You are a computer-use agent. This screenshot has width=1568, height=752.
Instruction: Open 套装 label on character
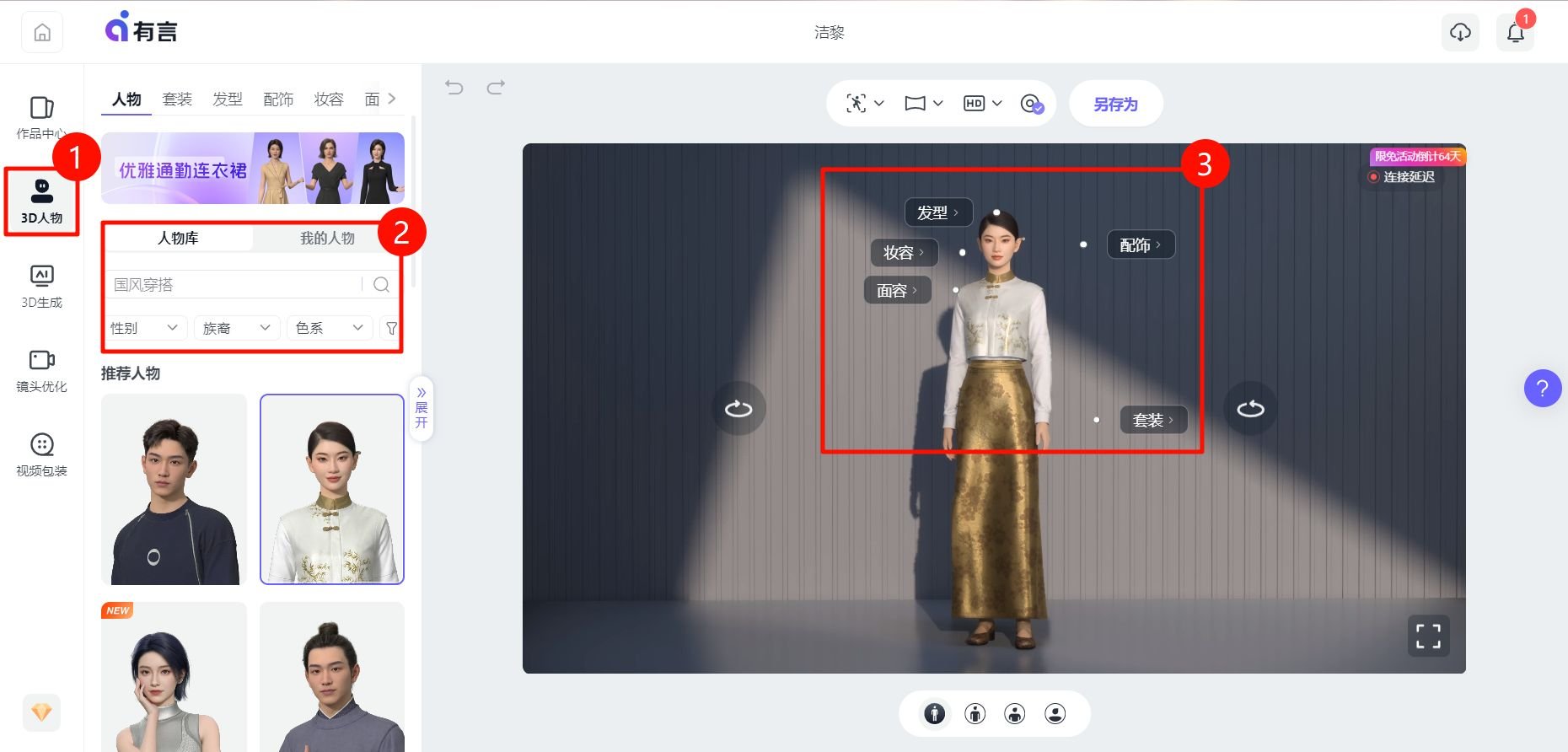[x=1153, y=420]
